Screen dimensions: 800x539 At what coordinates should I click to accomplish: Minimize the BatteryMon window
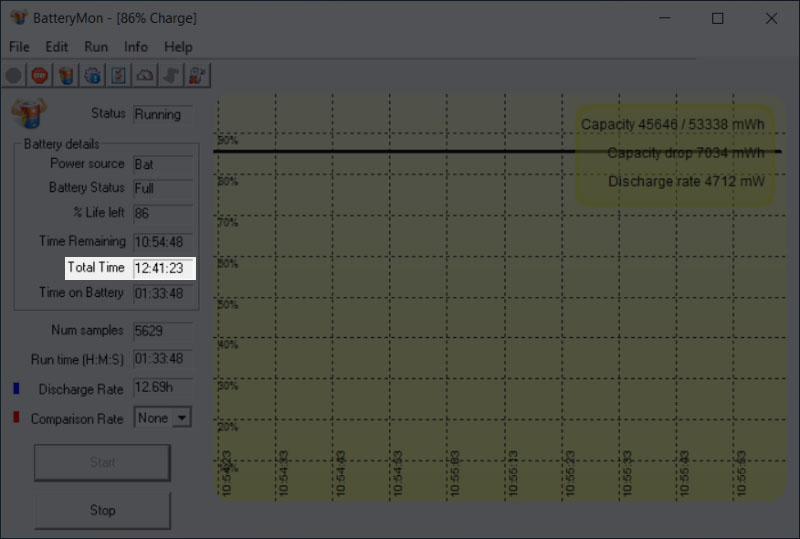click(x=664, y=18)
